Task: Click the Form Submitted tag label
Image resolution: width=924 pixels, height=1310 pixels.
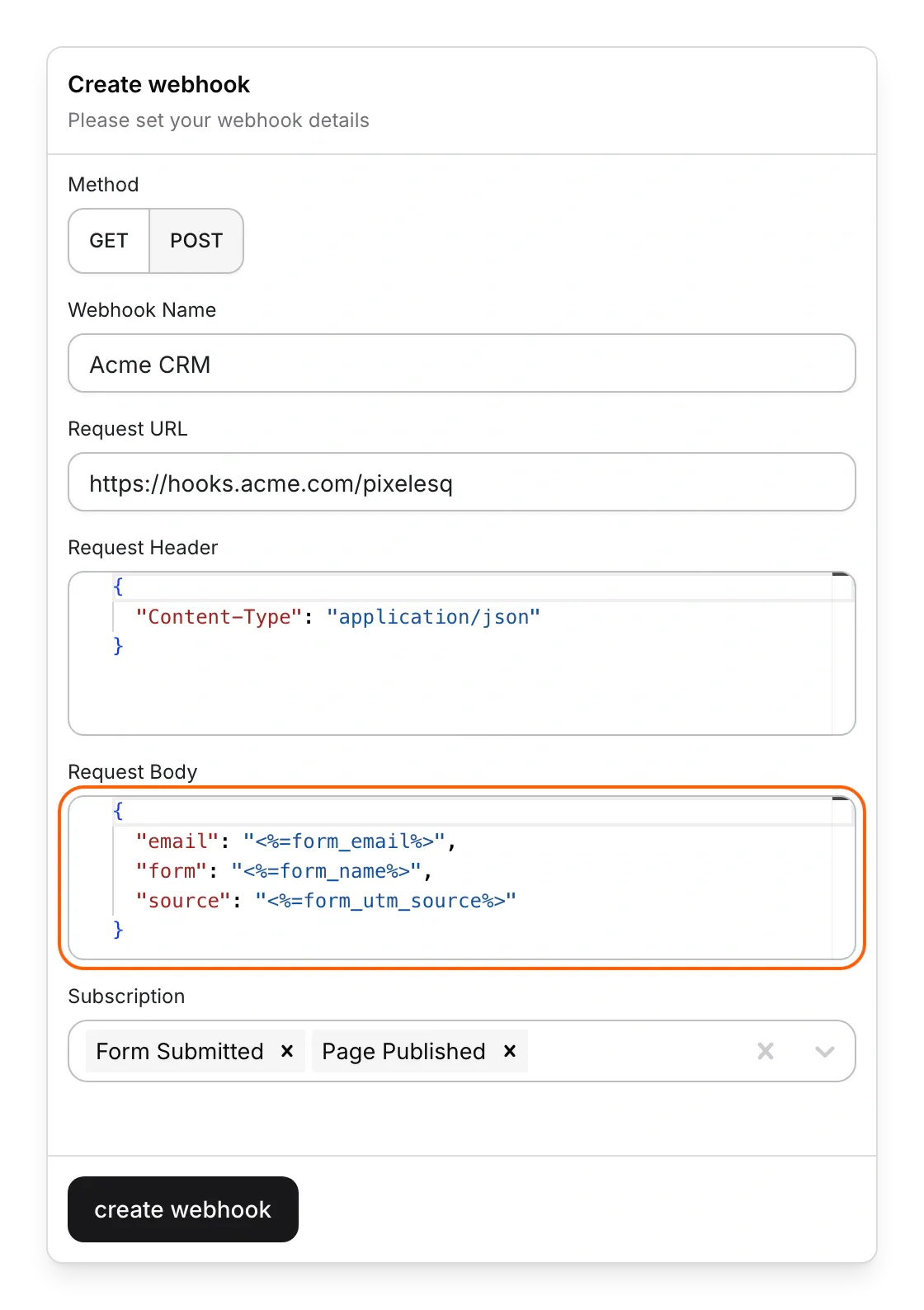Action: click(180, 1051)
